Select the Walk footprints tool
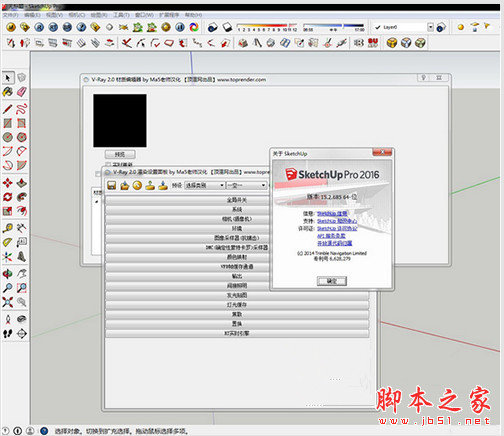Screen dimensions: 504x436 pos(8,333)
